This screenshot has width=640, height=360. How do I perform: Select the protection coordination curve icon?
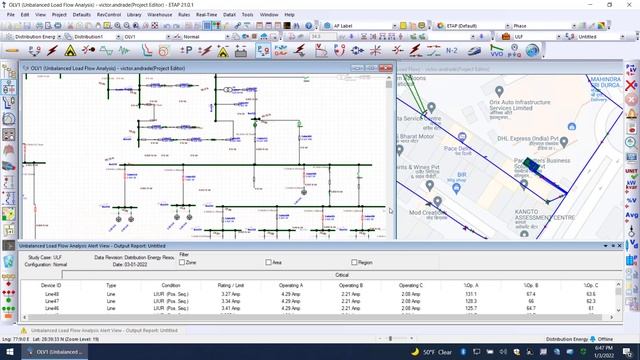click(146, 51)
